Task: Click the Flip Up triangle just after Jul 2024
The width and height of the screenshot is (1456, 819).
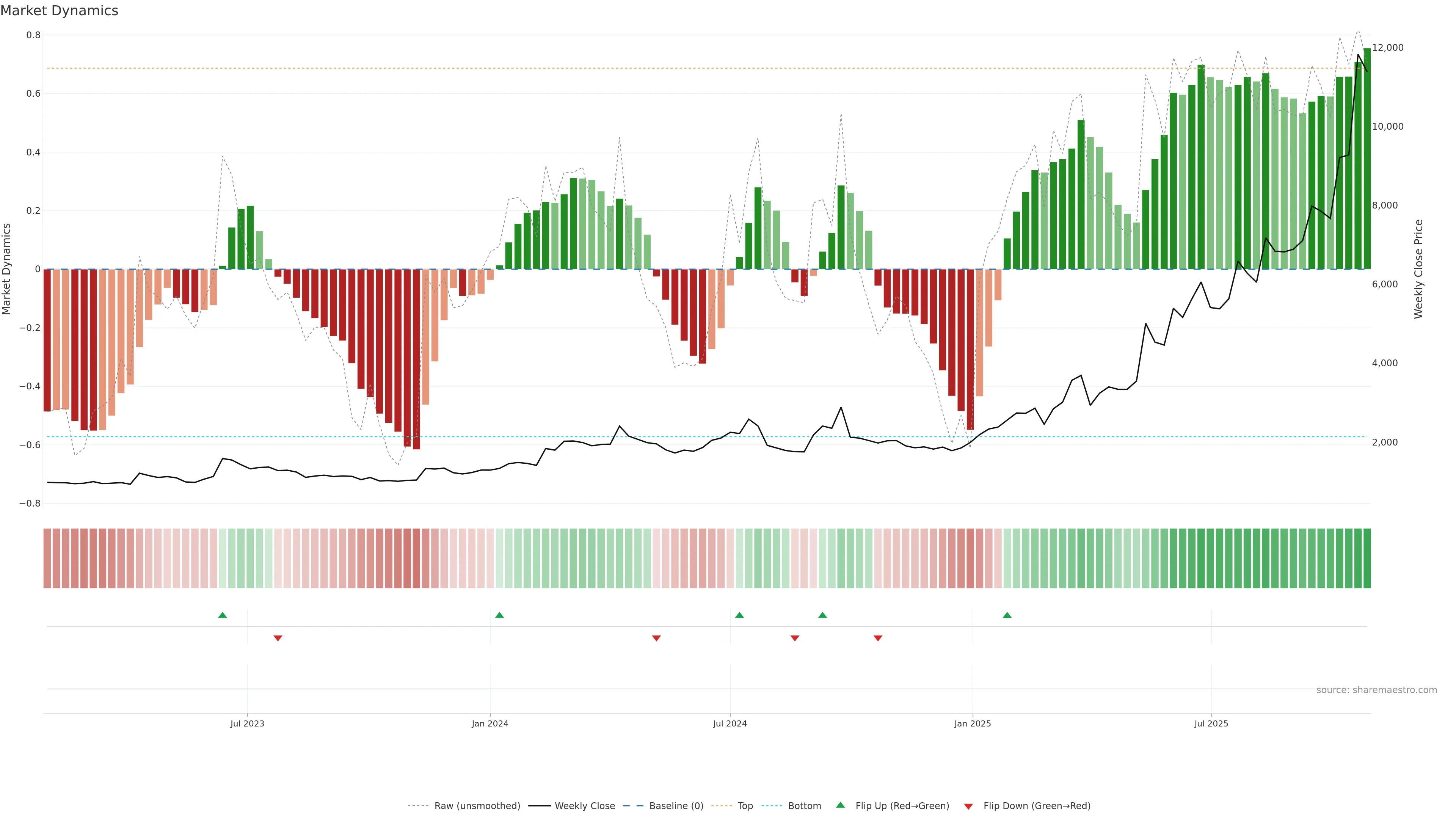Action: (x=739, y=615)
